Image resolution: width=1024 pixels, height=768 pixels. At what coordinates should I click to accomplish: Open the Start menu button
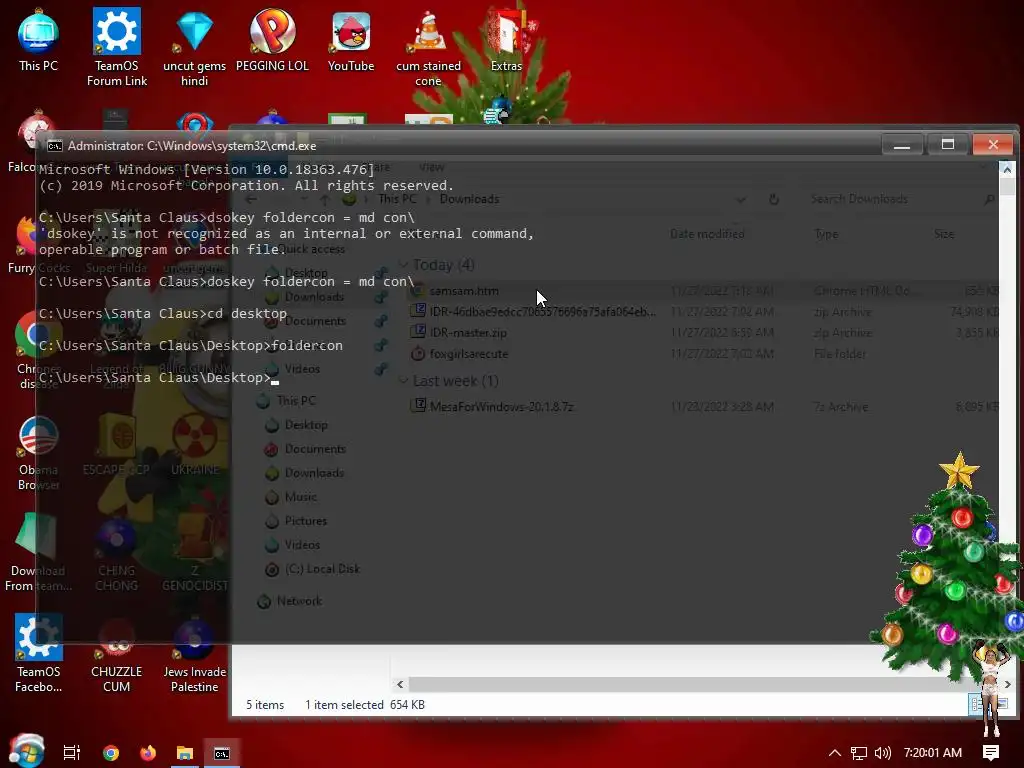click(26, 751)
